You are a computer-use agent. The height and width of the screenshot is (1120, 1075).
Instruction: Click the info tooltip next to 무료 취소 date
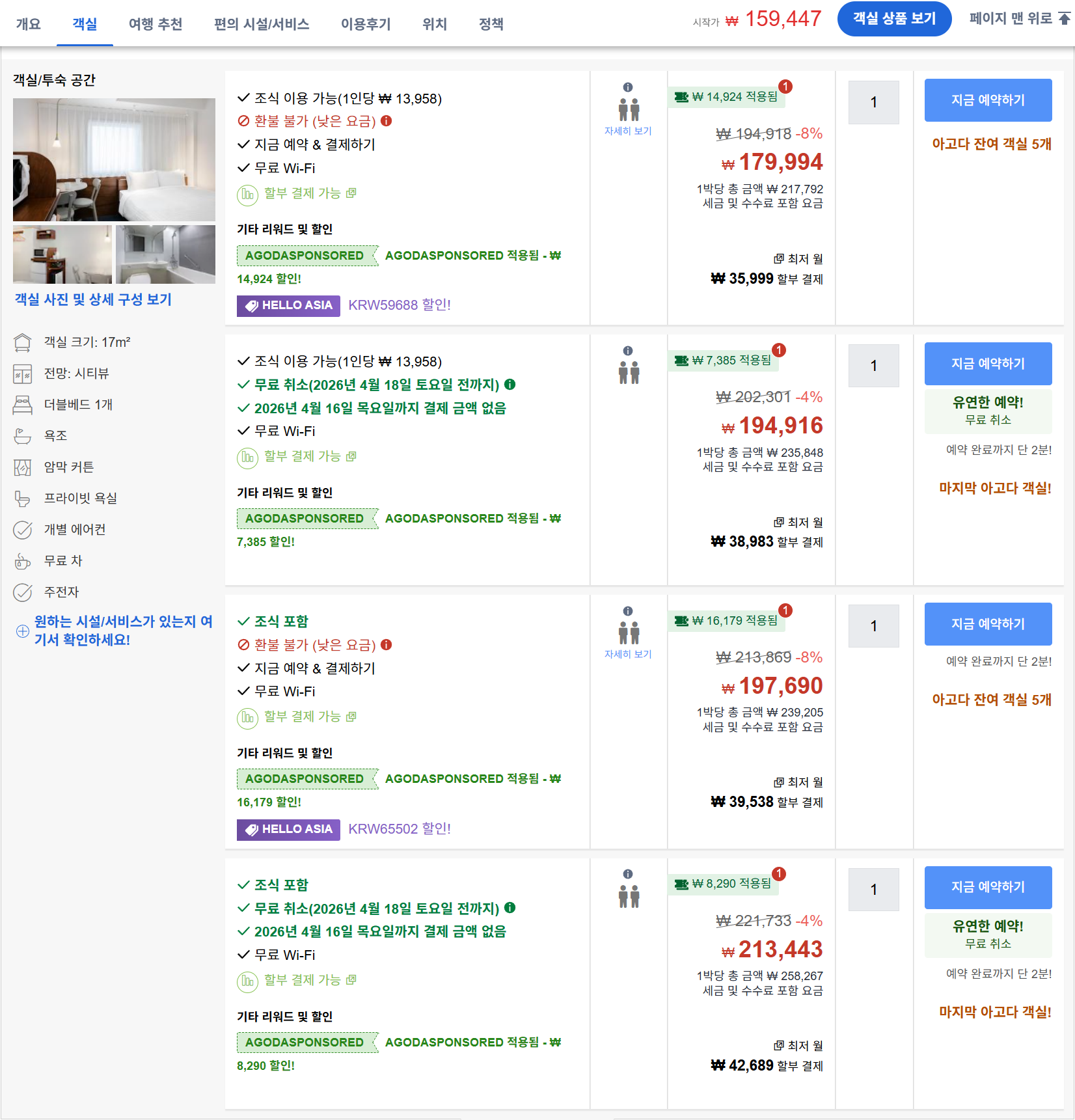[511, 385]
